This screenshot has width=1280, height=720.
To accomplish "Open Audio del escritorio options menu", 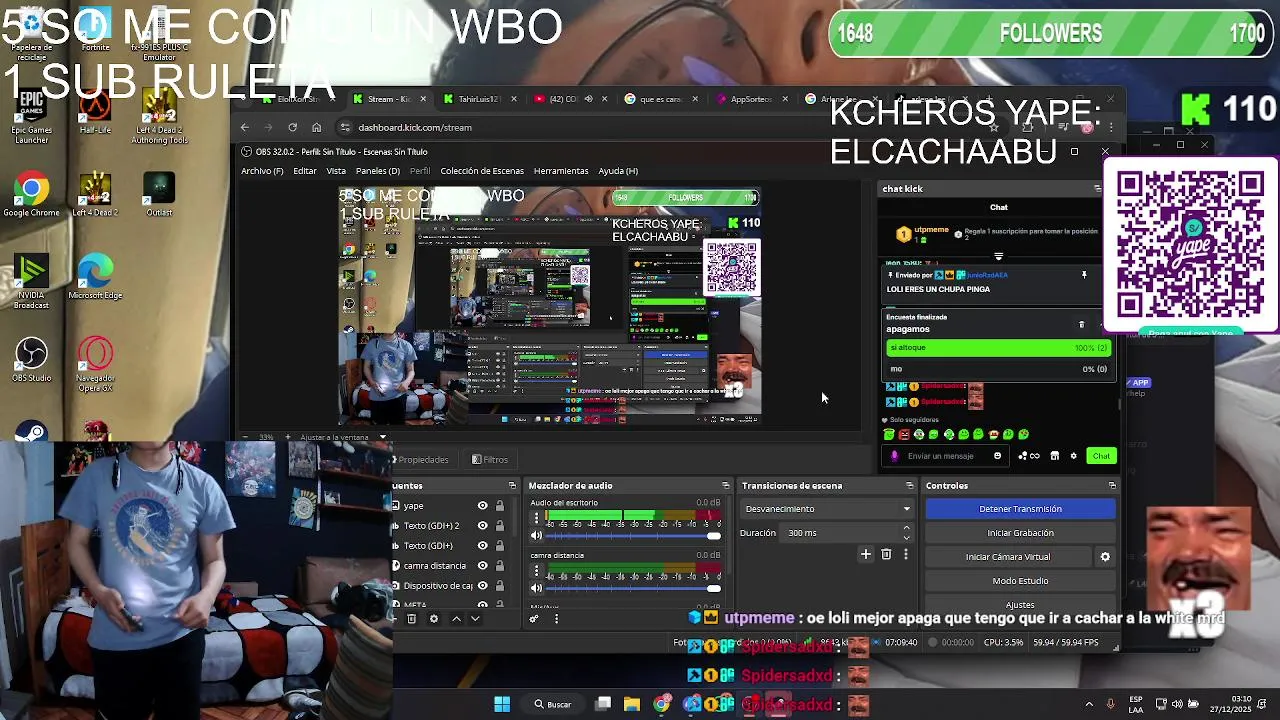I will pos(536,518).
